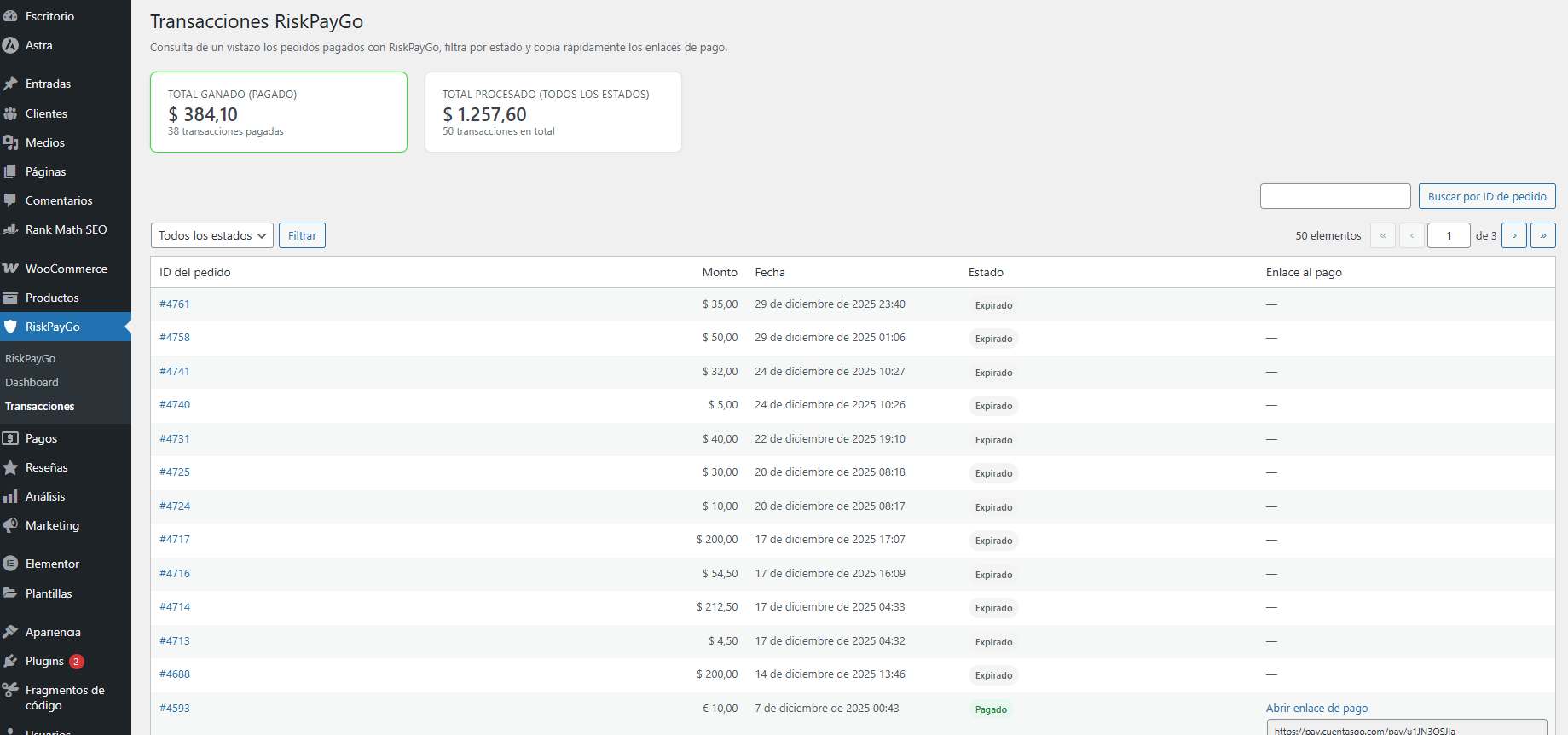
Task: Click the Rank Math SEO icon
Action: point(10,229)
